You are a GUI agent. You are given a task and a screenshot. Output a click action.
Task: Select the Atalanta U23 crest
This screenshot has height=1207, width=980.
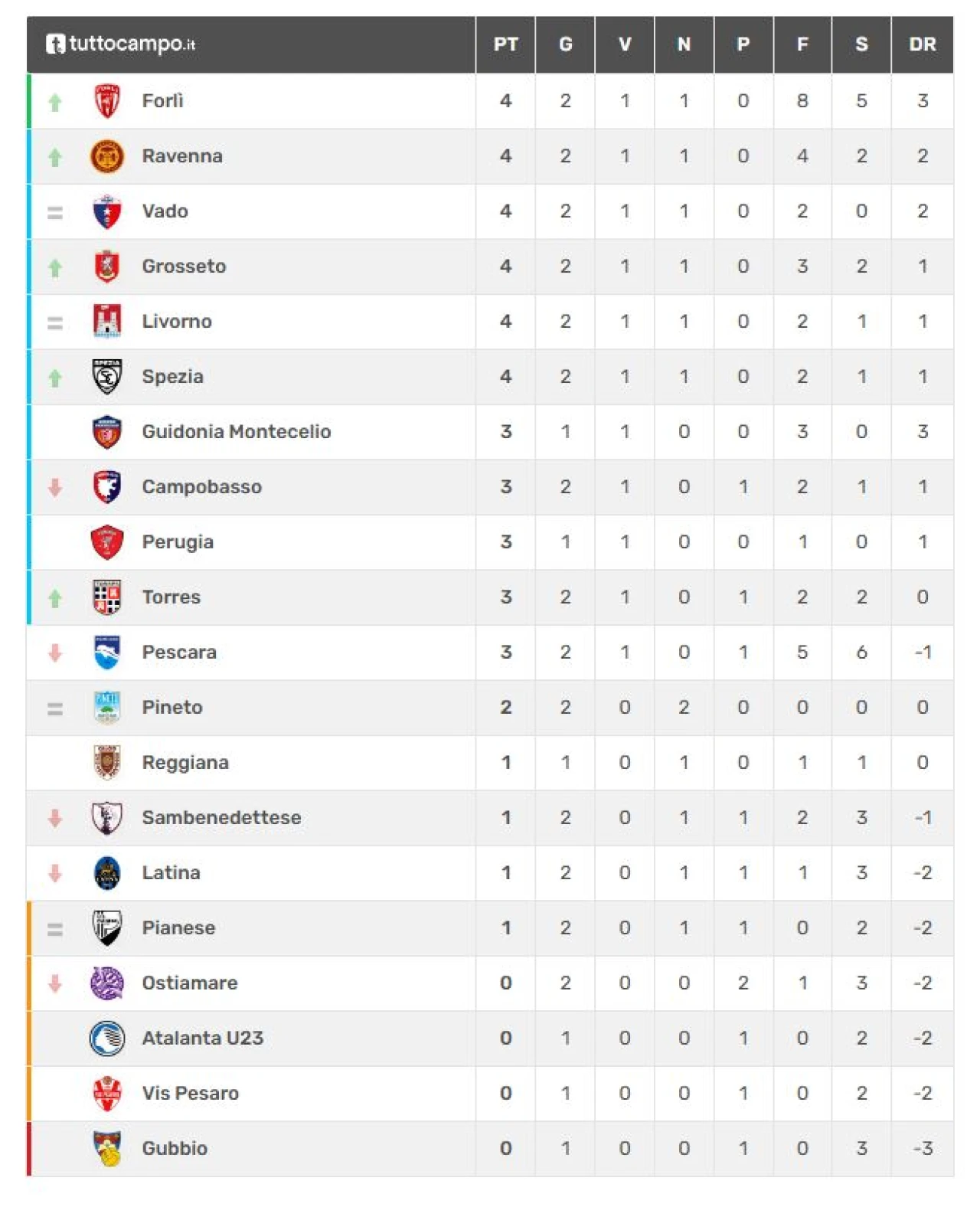(x=107, y=1039)
